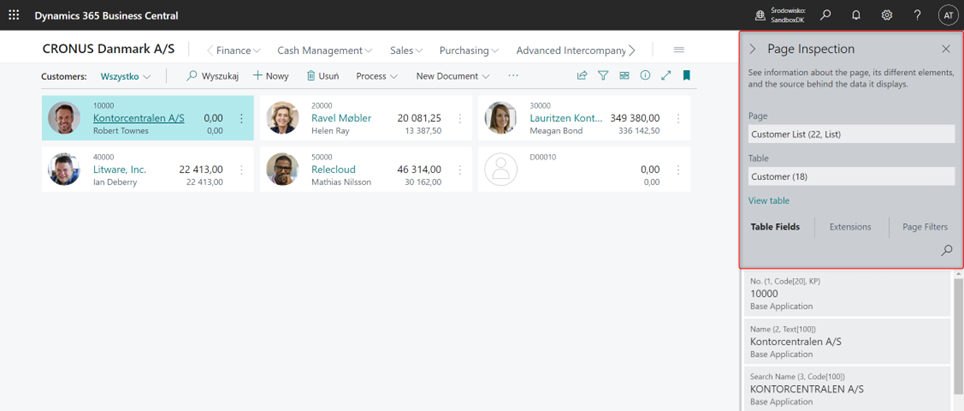Open the Wszystko view dropdown
The height and width of the screenshot is (411, 964).
tap(125, 77)
